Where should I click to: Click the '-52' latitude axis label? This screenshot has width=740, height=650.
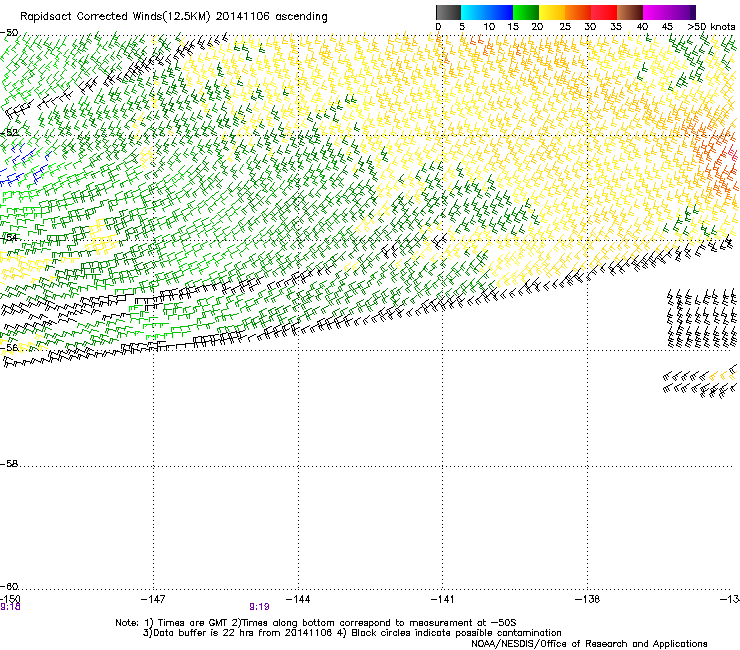coord(9,133)
